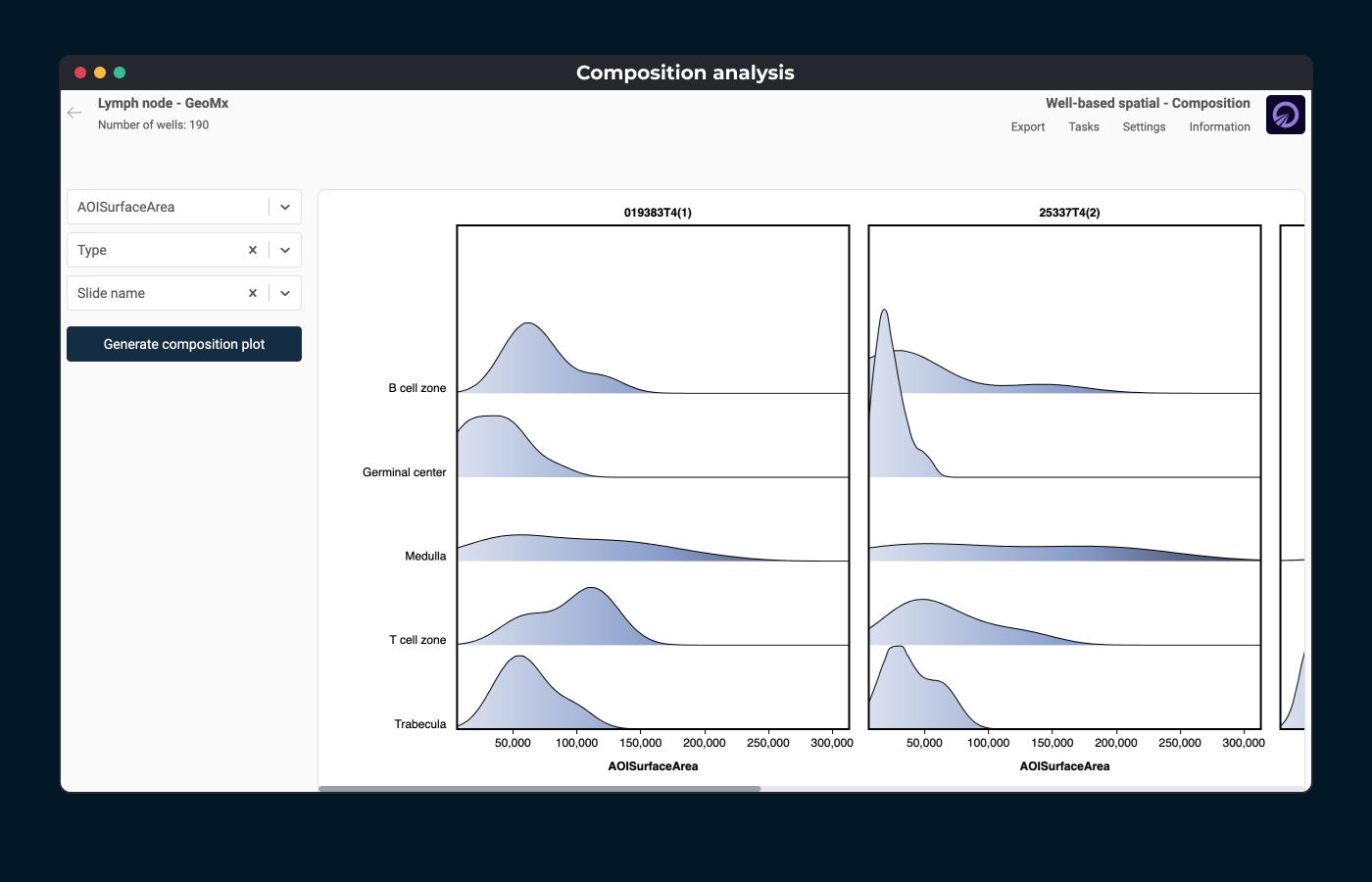
Task: Expand the Type dropdown chevron
Action: click(x=285, y=250)
